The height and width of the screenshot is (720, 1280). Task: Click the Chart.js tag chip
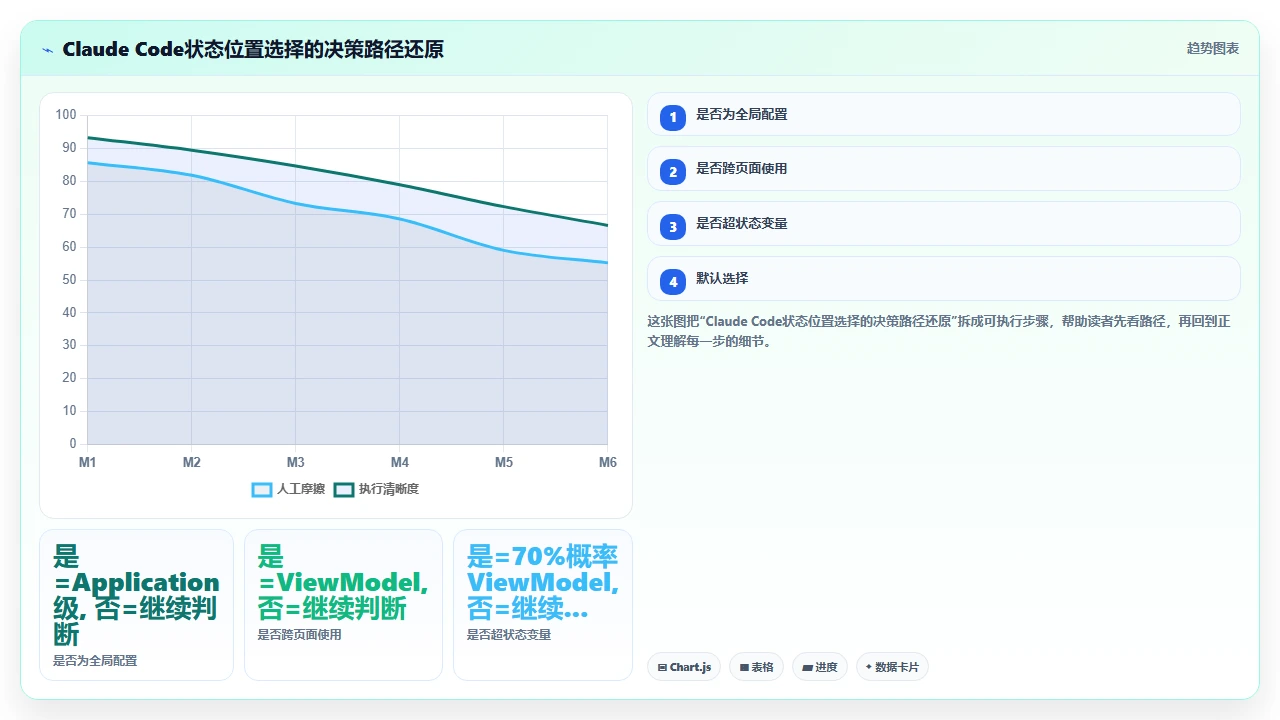pos(684,667)
